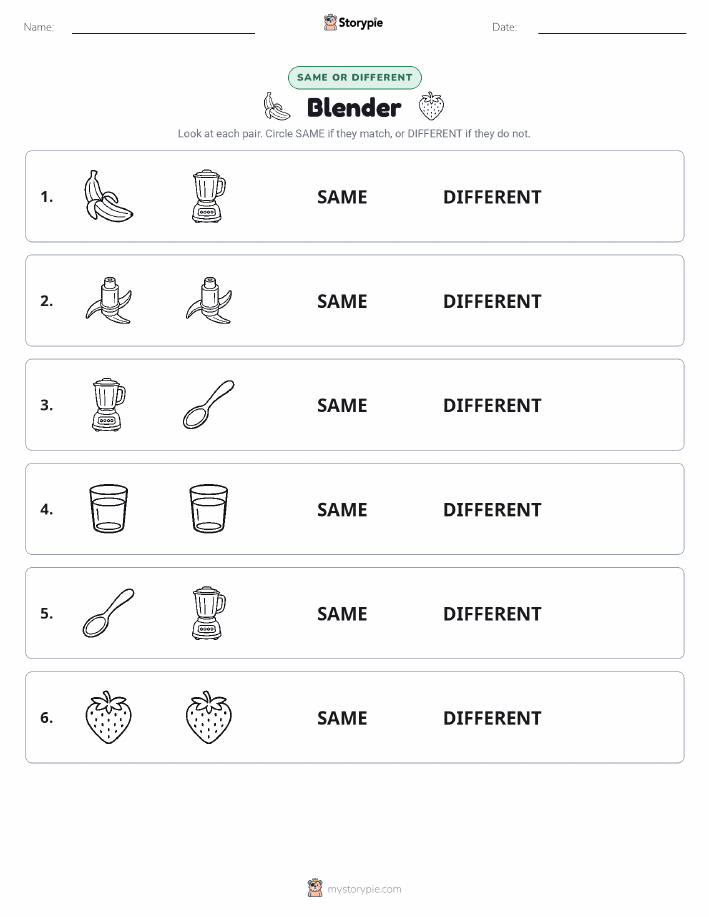Screen dimensions: 709x917
Task: Click the banana icon beside the Blender title
Action: coord(277,106)
